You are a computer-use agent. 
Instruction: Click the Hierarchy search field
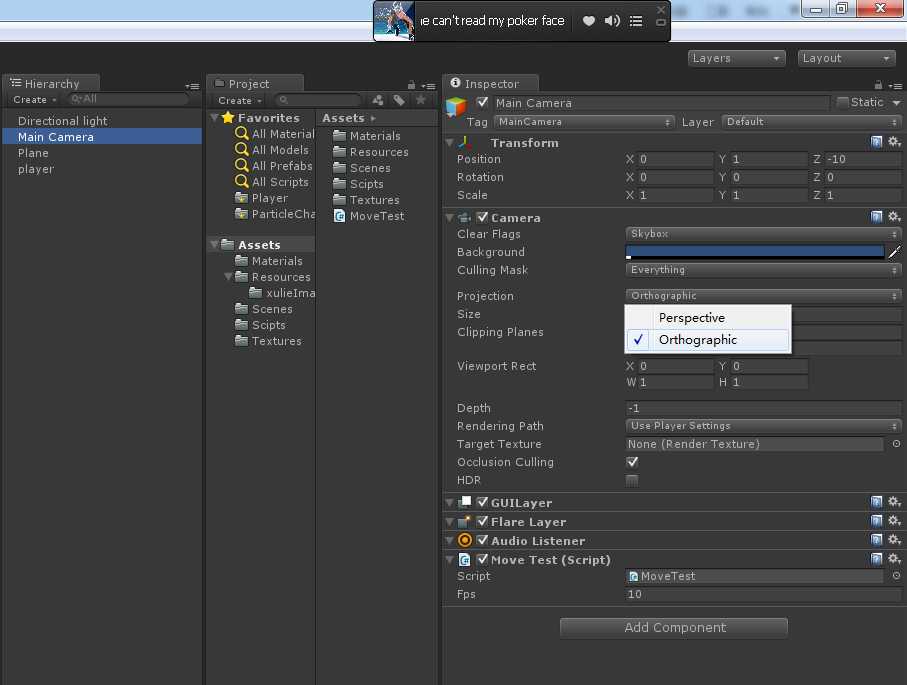pyautogui.click(x=128, y=99)
